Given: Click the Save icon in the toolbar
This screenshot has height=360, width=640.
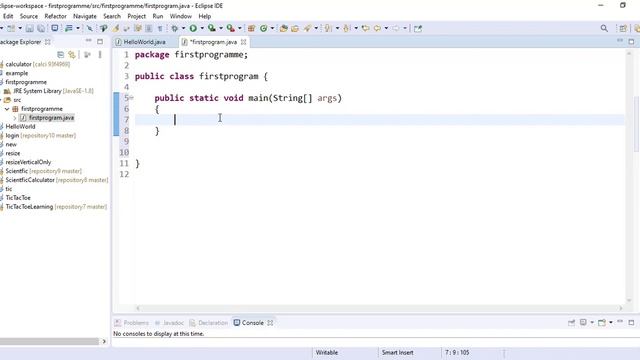Looking at the screenshot, I should (x=30, y=28).
